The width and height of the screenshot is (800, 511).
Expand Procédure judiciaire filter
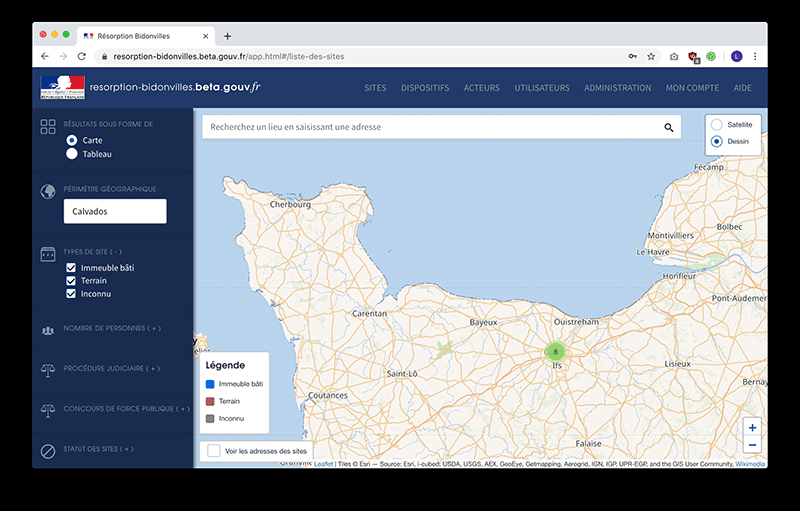[x=112, y=369]
